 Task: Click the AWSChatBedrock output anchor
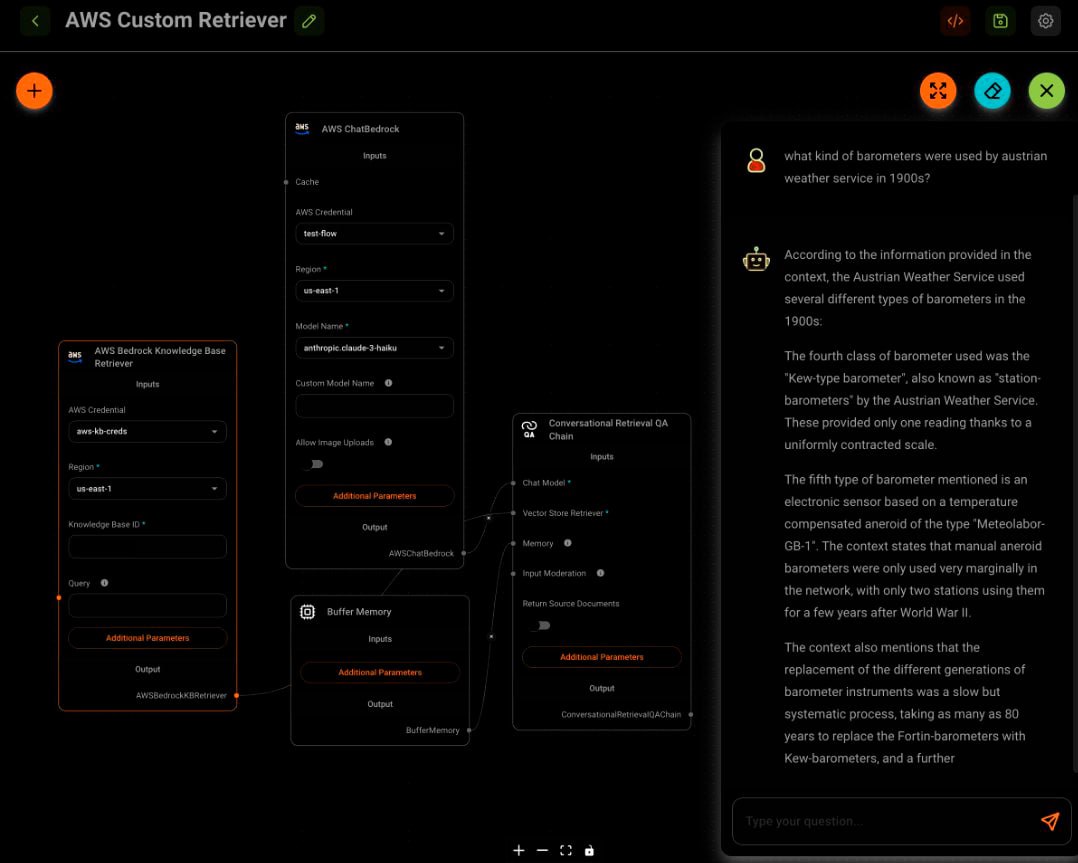[463, 553]
